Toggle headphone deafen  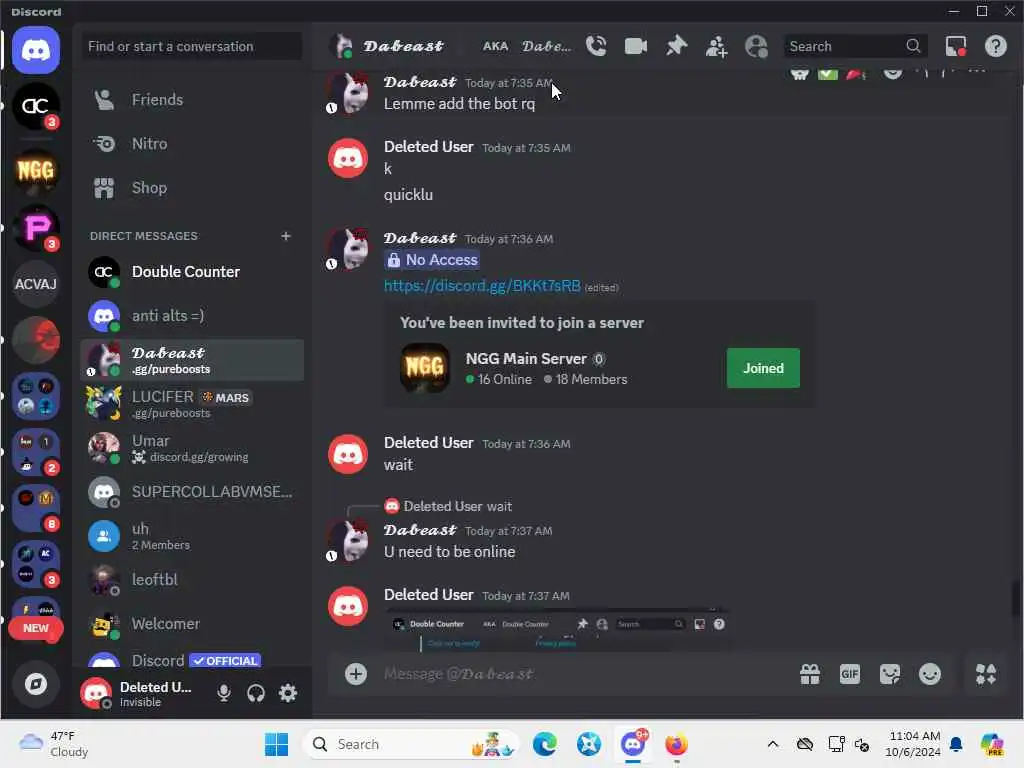[256, 693]
